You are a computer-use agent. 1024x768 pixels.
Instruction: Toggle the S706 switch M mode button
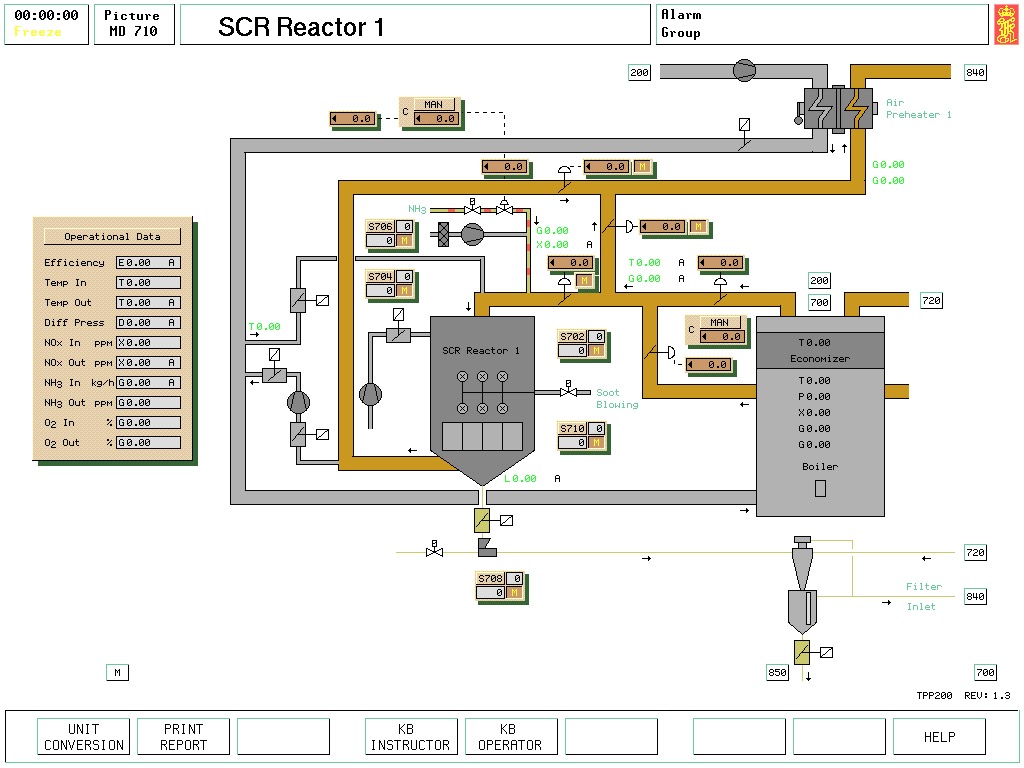coord(405,240)
